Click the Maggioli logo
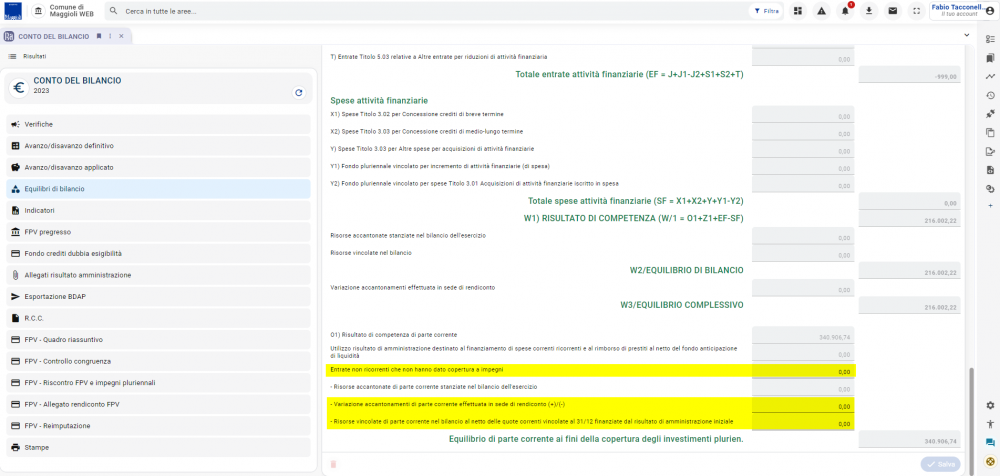Screen dimensions: 1000x476 [x=13, y=11]
